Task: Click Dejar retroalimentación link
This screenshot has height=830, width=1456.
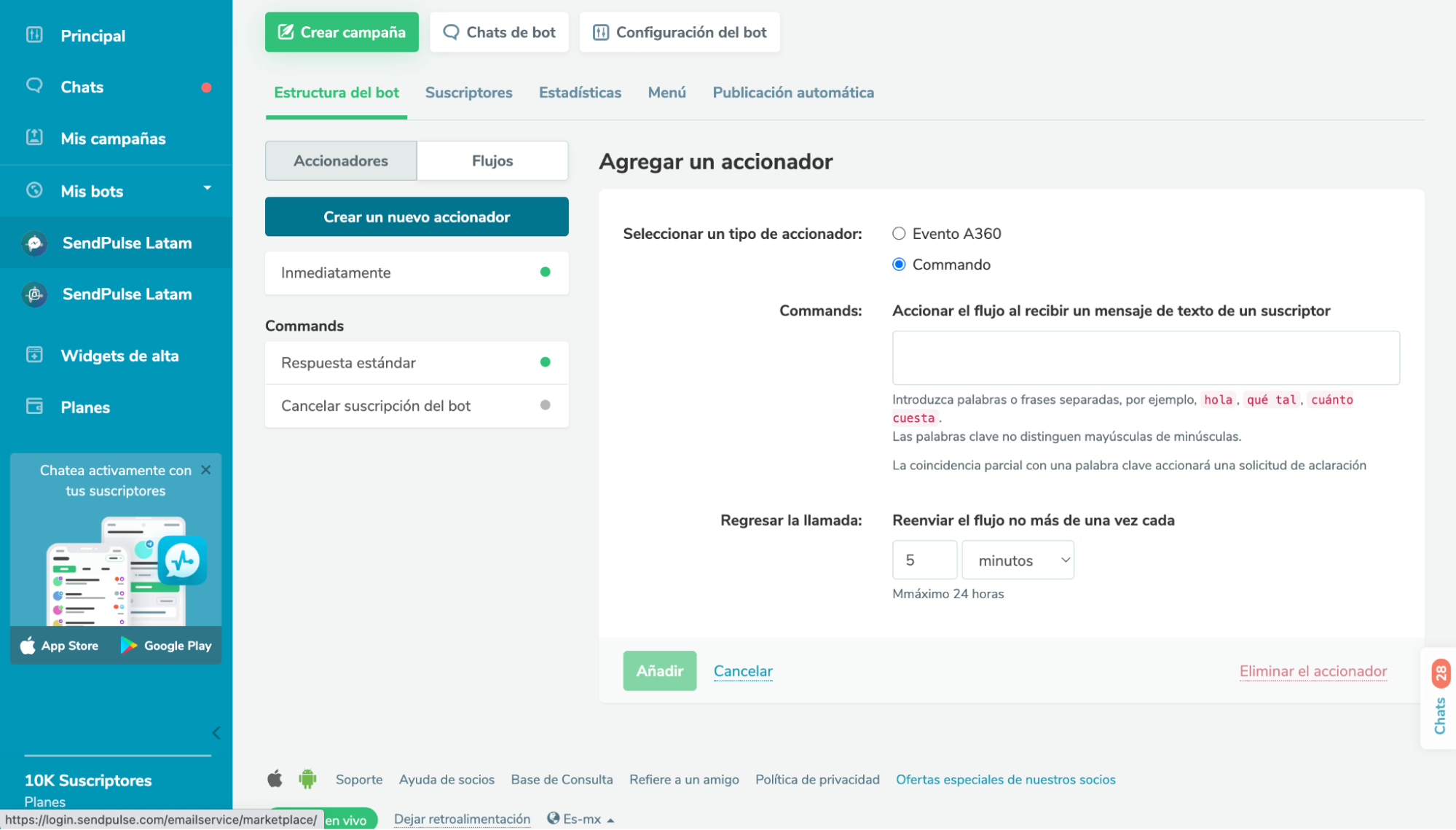Action: coord(462,819)
